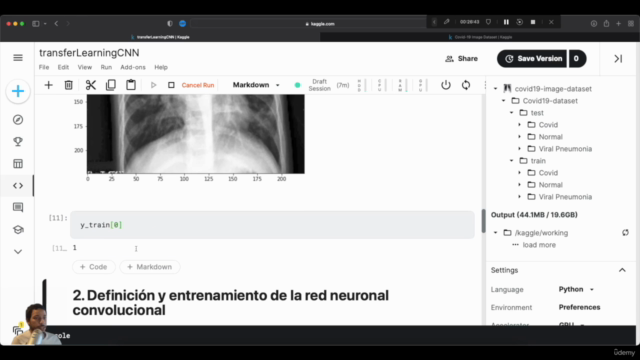The image size is (640, 360).
Task: Open the Discussions sidebar icon
Action: coord(18,207)
